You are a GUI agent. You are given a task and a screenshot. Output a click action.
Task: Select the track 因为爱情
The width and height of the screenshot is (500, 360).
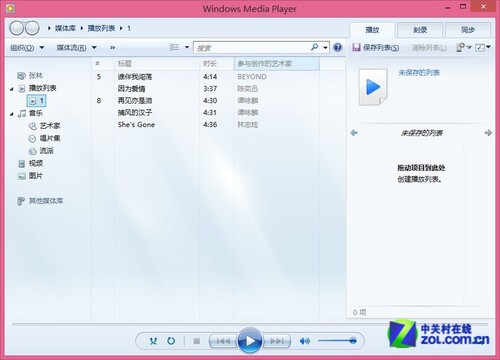[x=131, y=89]
